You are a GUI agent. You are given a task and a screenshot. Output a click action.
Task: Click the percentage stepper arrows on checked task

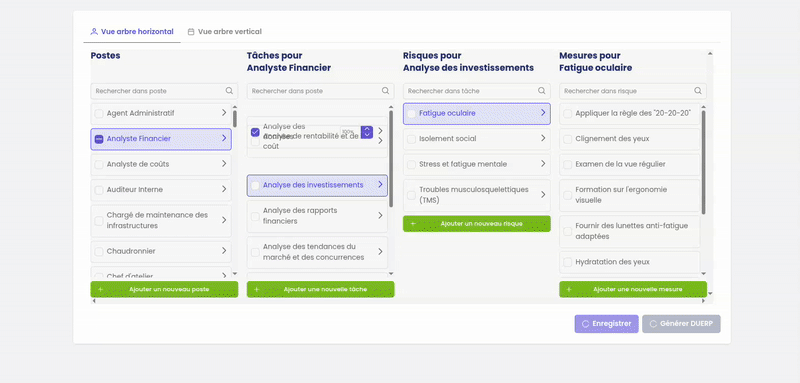coord(367,132)
